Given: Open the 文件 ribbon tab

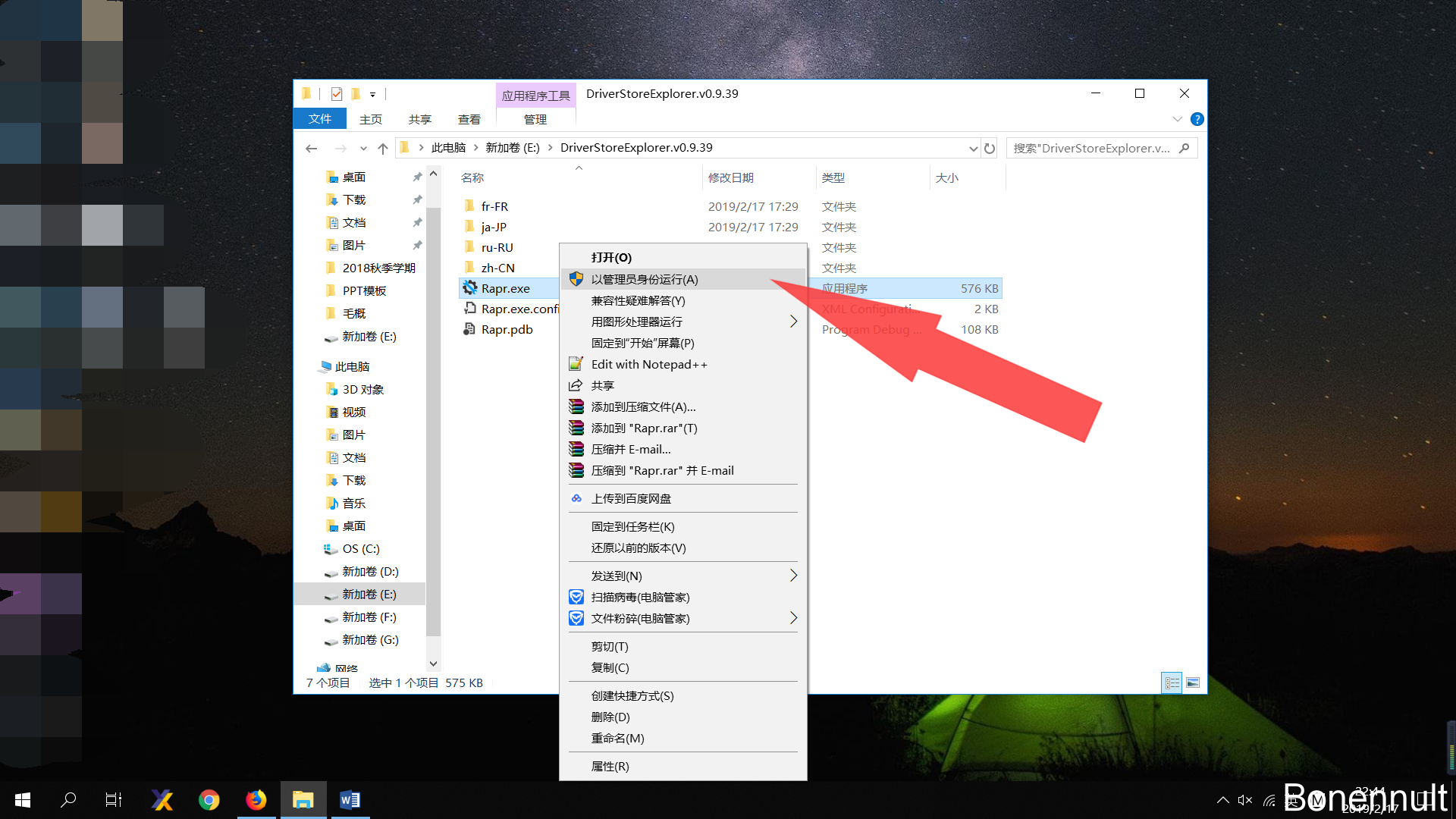Looking at the screenshot, I should pyautogui.click(x=320, y=119).
